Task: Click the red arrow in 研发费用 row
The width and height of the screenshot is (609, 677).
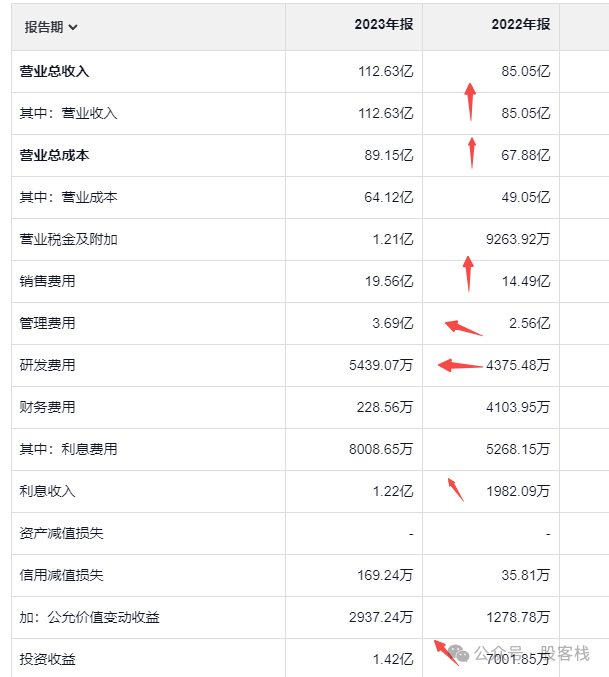Action: (x=460, y=365)
